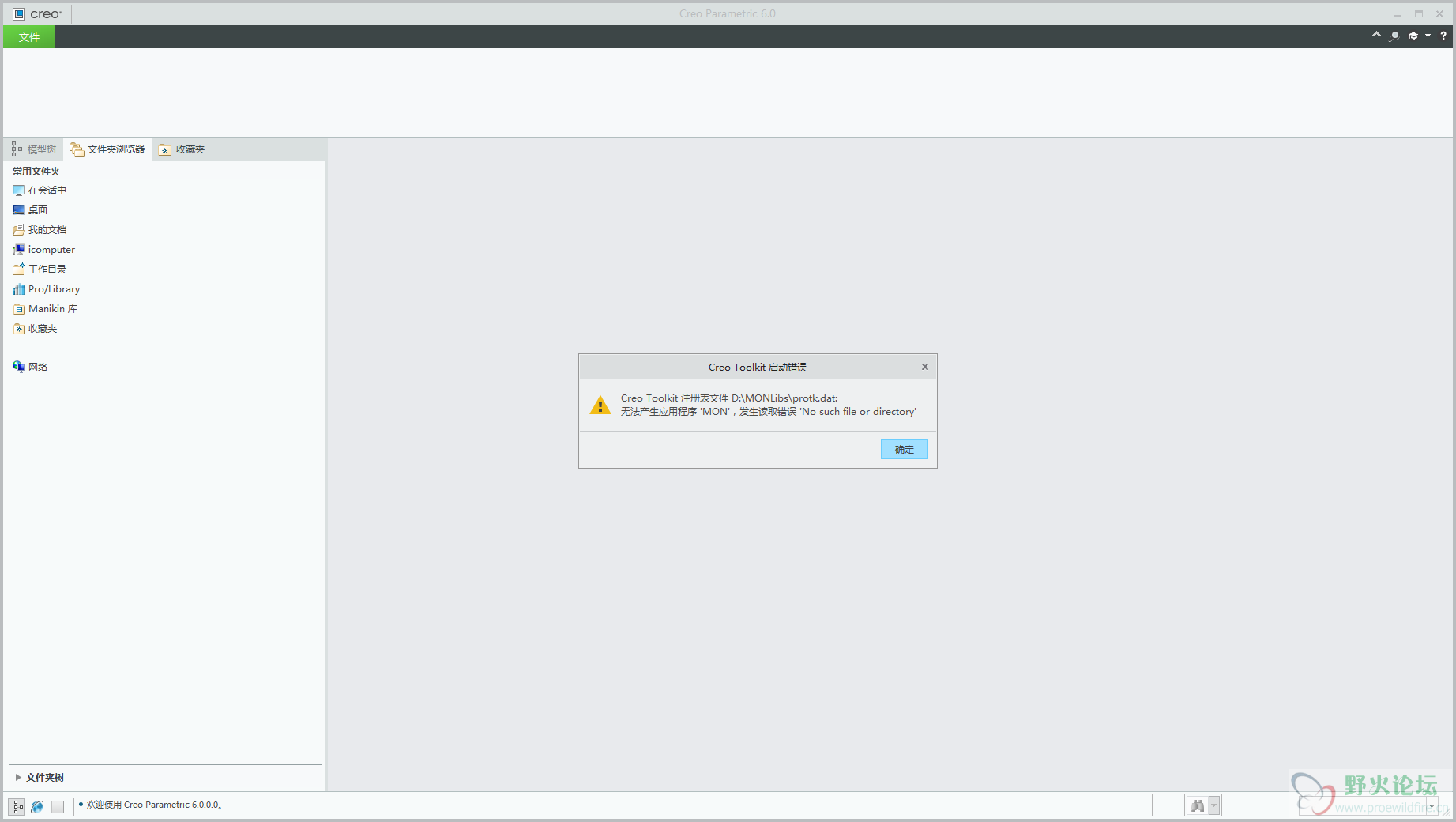Click the Creo logo icon in title bar
The height and width of the screenshot is (822, 1456).
tap(19, 14)
